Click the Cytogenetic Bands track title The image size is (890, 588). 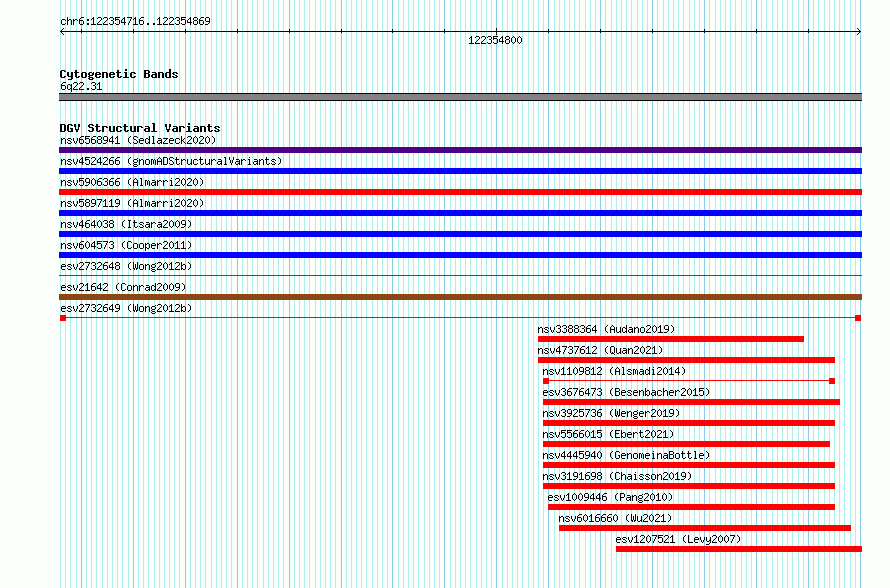tap(119, 74)
